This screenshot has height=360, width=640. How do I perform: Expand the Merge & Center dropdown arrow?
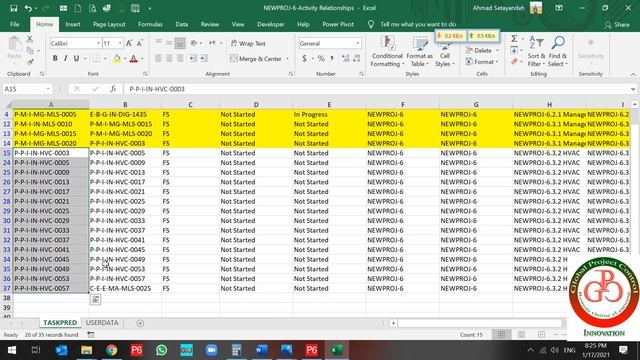tap(287, 59)
